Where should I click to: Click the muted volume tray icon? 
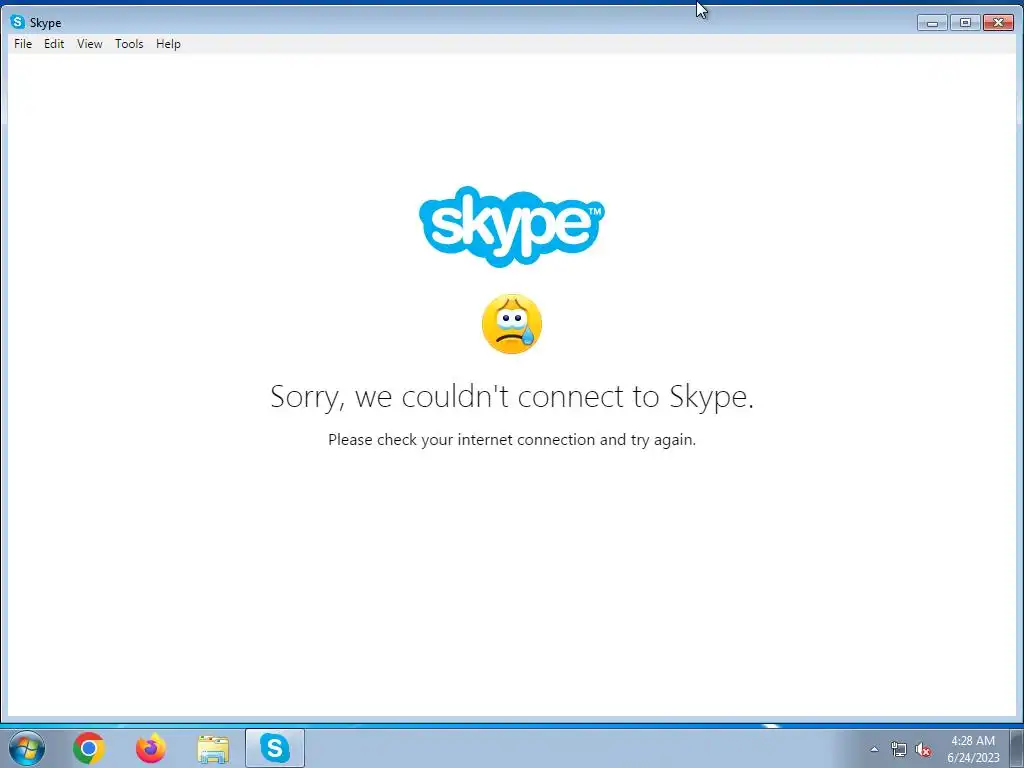pyautogui.click(x=923, y=749)
